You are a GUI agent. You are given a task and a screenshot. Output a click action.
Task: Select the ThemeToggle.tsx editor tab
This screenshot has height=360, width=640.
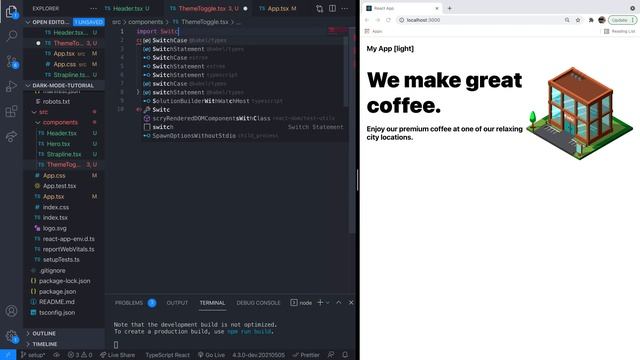coord(208,9)
